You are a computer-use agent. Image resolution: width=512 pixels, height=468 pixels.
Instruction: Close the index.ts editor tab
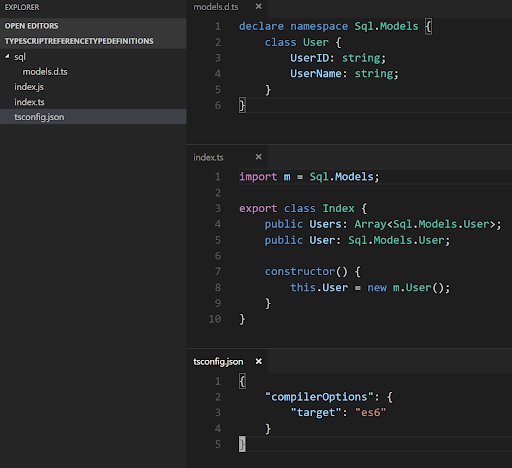259,157
